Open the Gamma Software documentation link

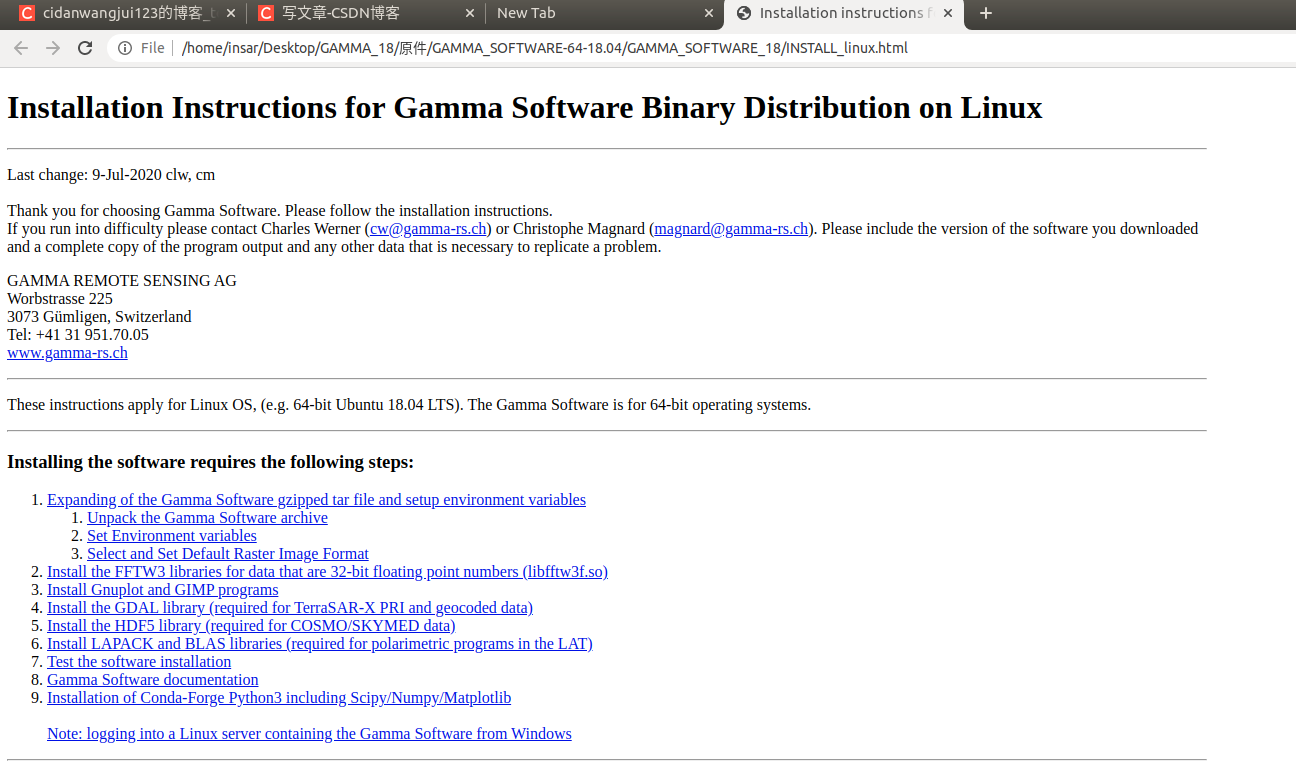coord(152,679)
